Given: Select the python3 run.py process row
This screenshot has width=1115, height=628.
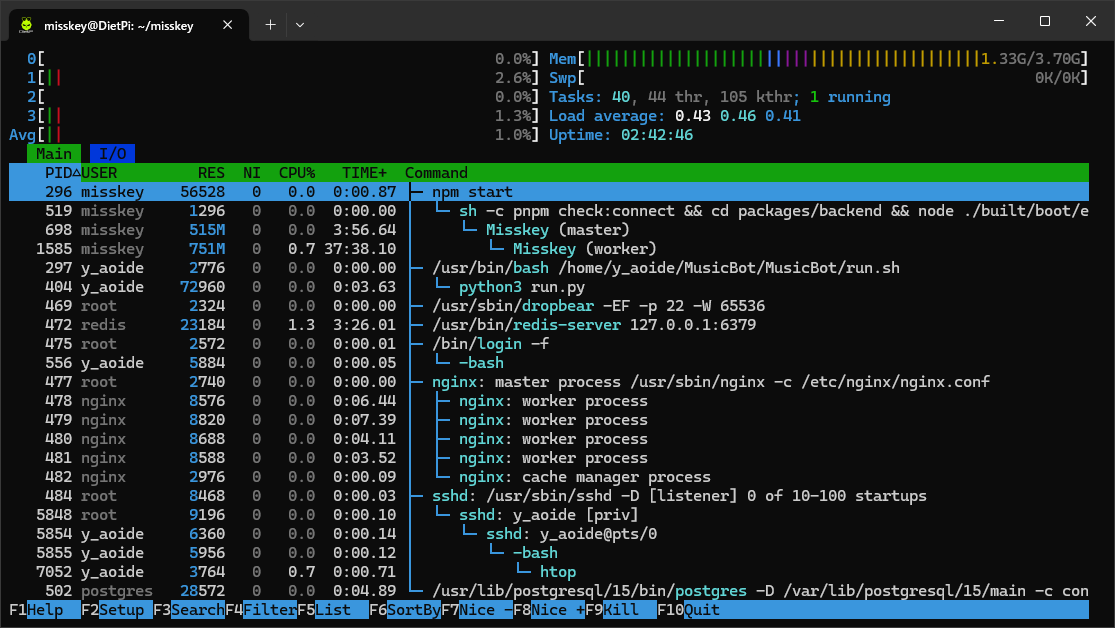Looking at the screenshot, I should 548,287.
